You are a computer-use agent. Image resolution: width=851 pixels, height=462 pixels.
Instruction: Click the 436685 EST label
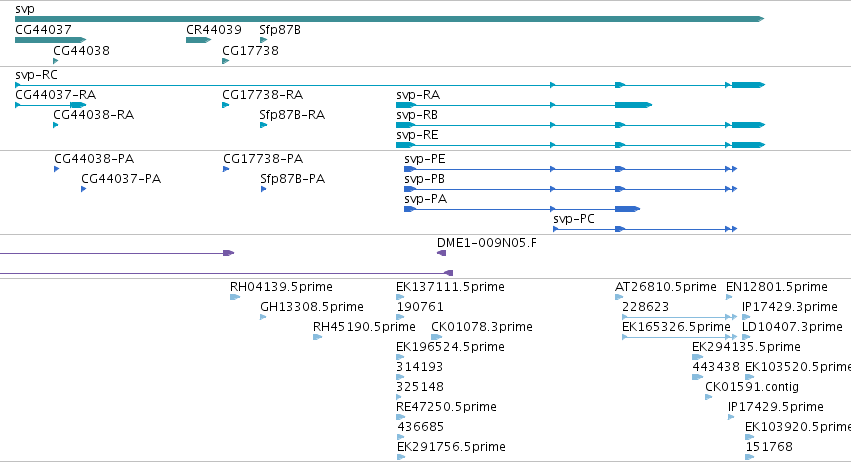coord(421,427)
